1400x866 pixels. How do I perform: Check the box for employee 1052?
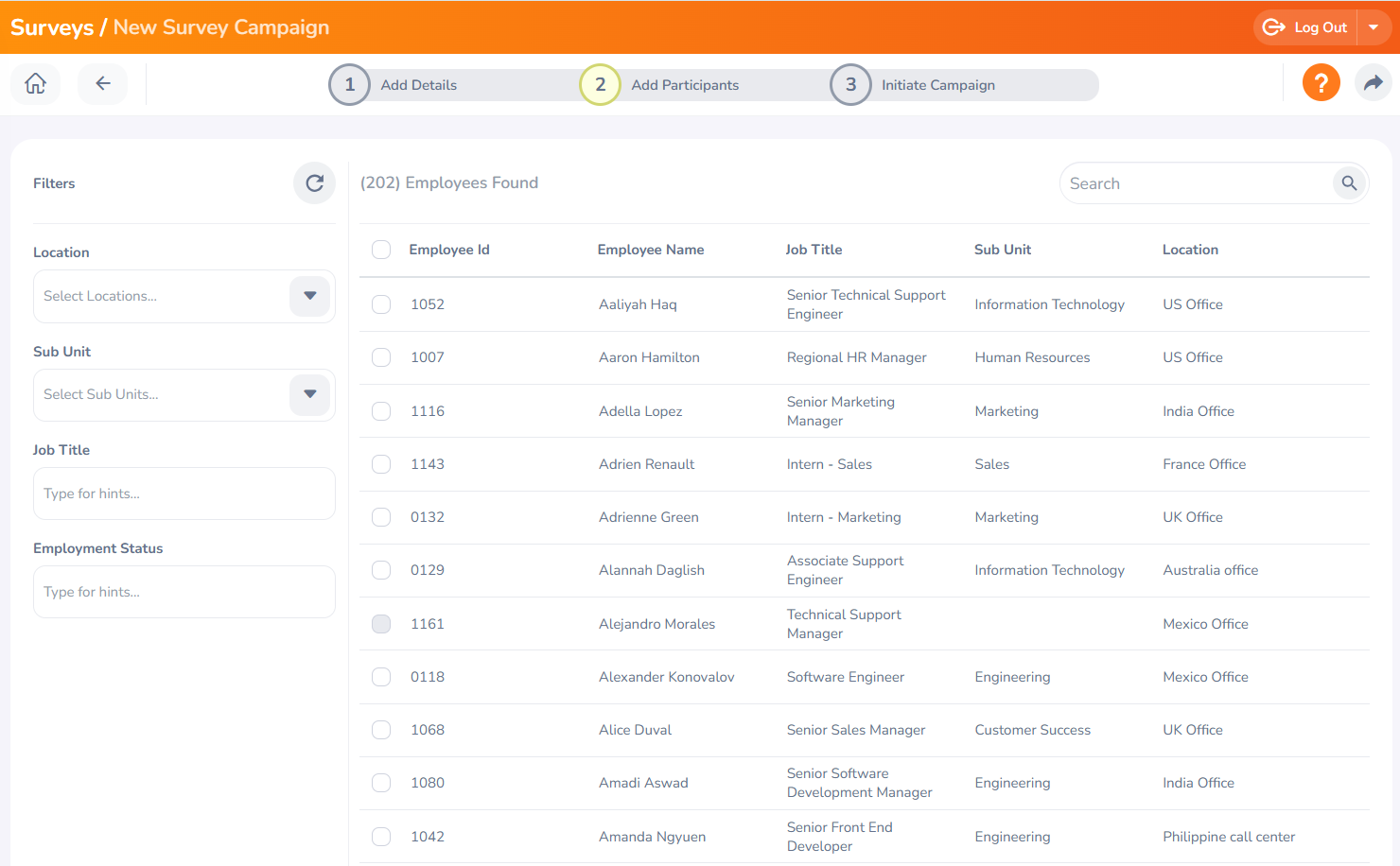tap(381, 304)
